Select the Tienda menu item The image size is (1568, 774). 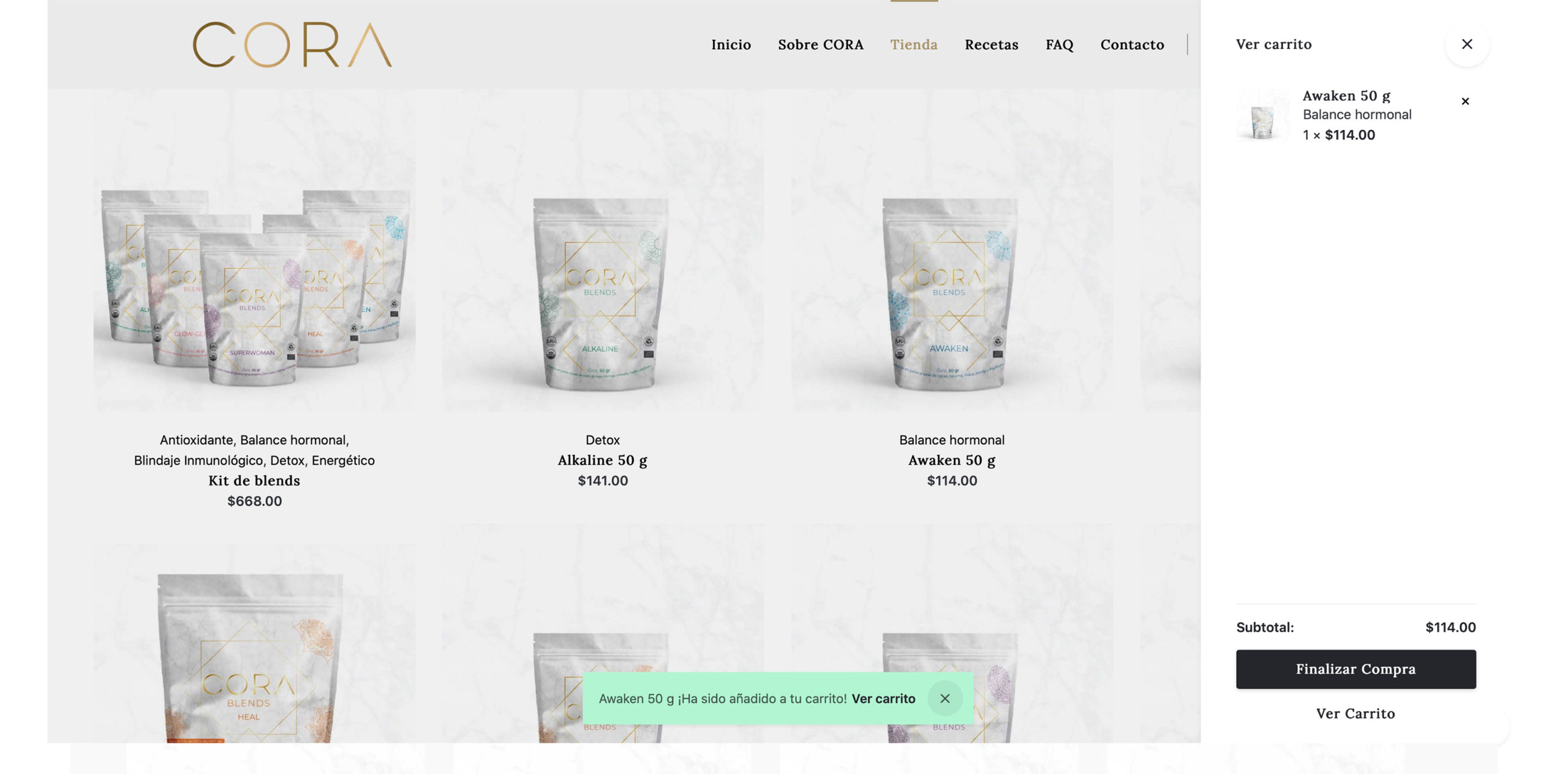pyautogui.click(x=913, y=45)
